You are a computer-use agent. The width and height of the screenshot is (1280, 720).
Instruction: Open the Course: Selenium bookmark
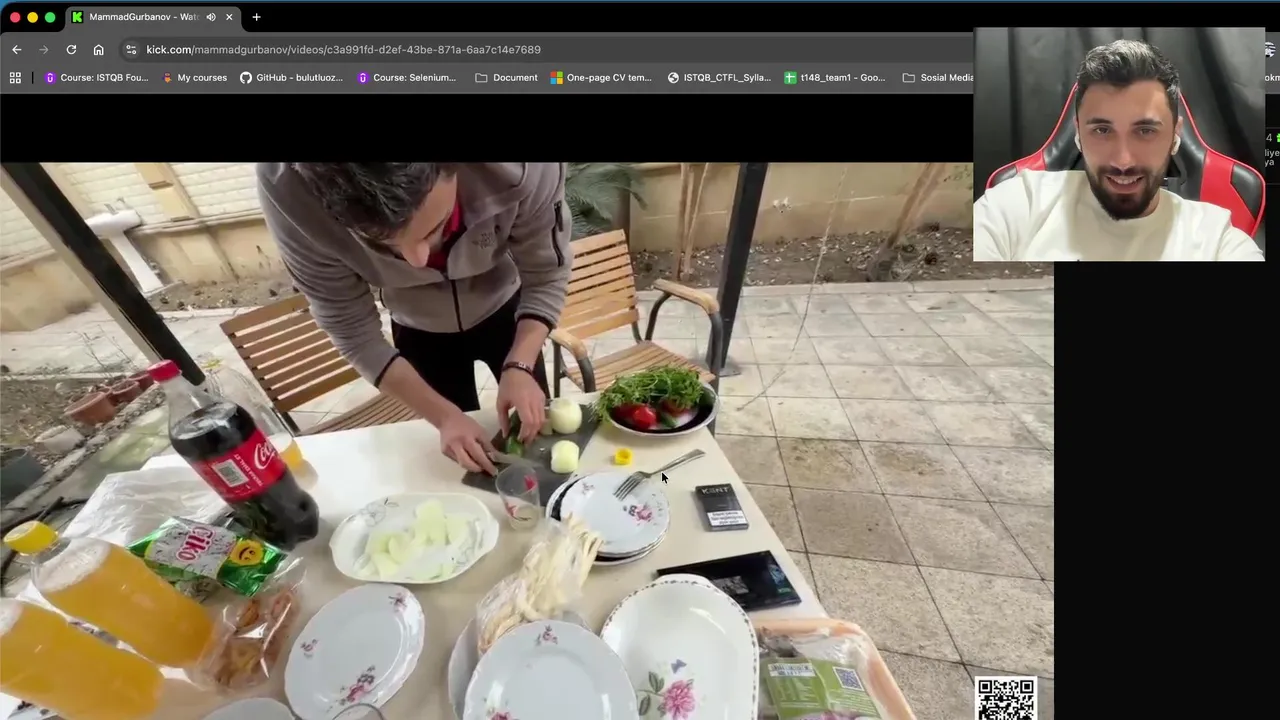(x=406, y=77)
